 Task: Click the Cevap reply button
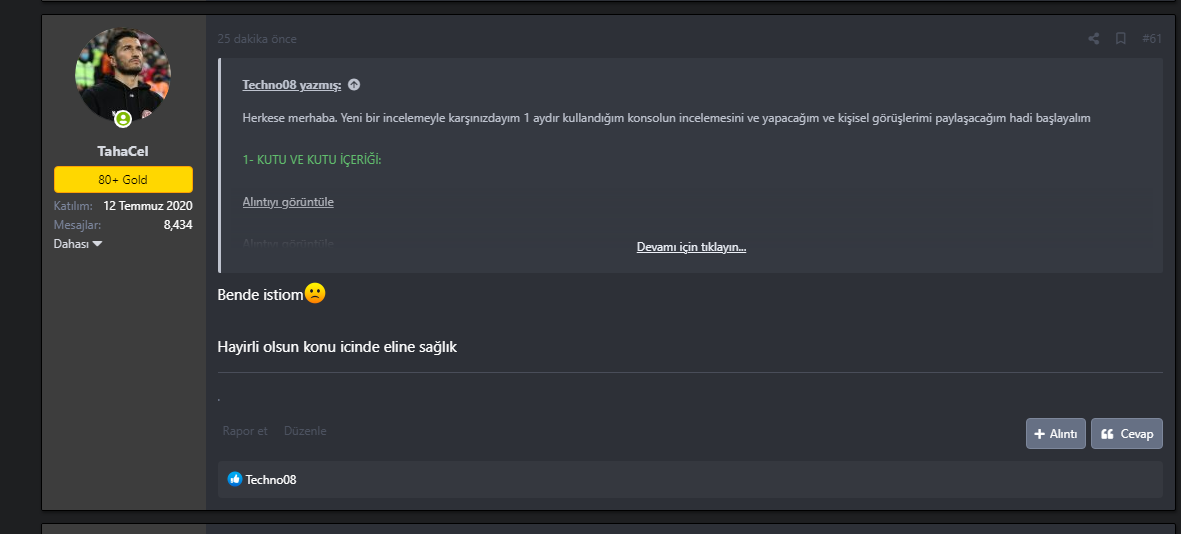click(x=1126, y=433)
